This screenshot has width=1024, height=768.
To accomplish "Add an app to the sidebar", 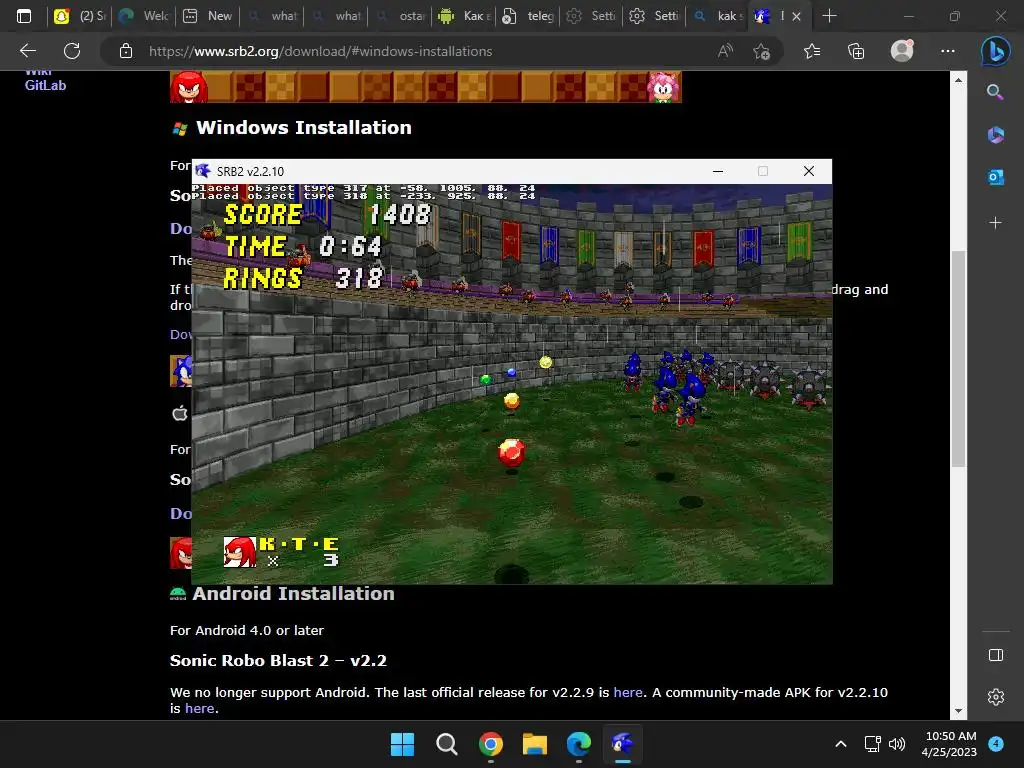I will click(995, 223).
